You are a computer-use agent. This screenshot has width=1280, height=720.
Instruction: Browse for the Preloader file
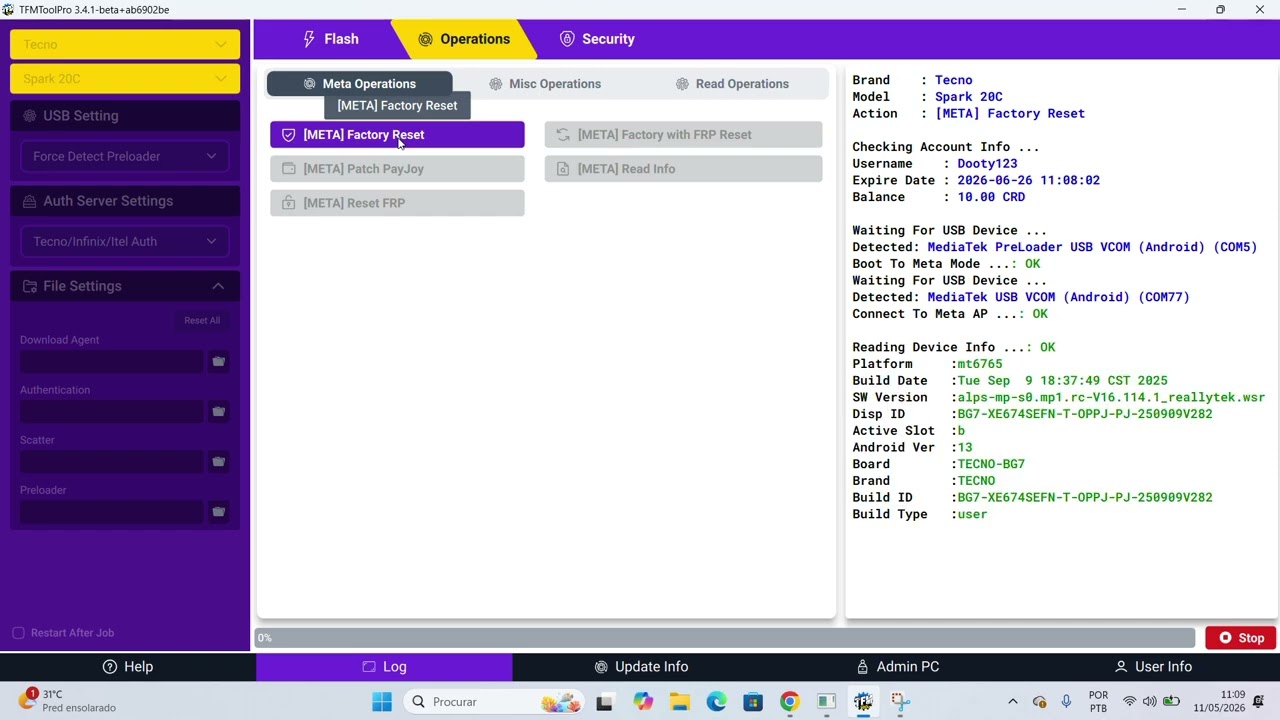(218, 511)
